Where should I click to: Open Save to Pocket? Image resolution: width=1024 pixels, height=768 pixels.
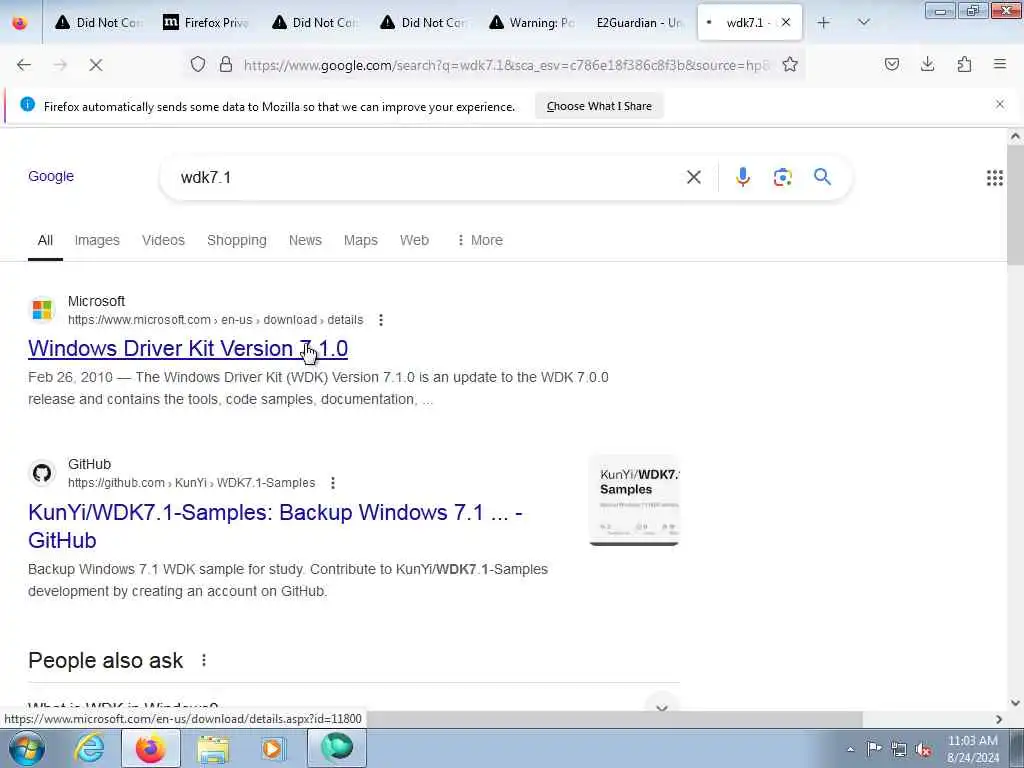(x=892, y=64)
